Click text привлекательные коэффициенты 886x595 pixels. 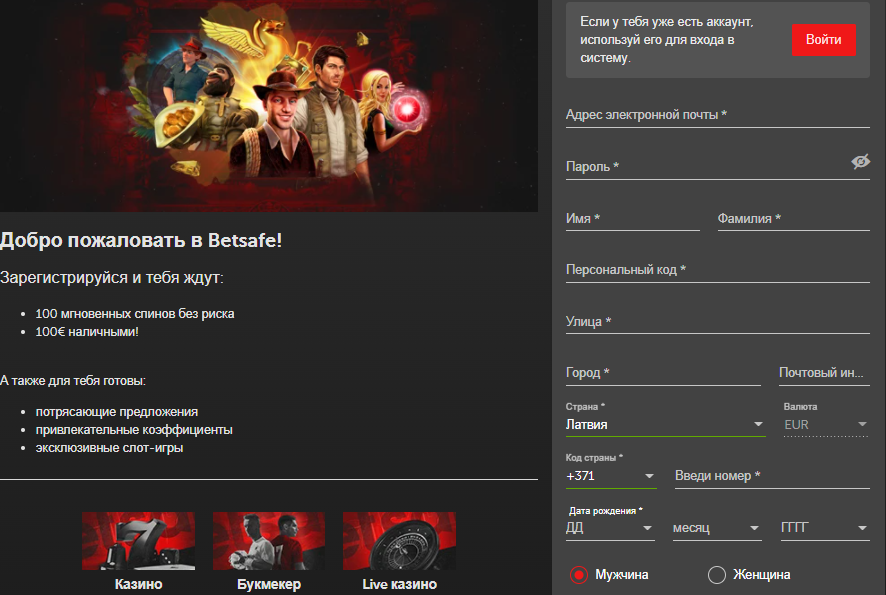click(x=134, y=430)
